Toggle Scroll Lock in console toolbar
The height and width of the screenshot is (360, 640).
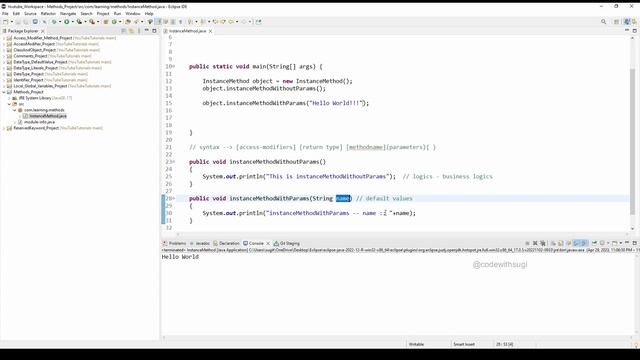tap(561, 243)
